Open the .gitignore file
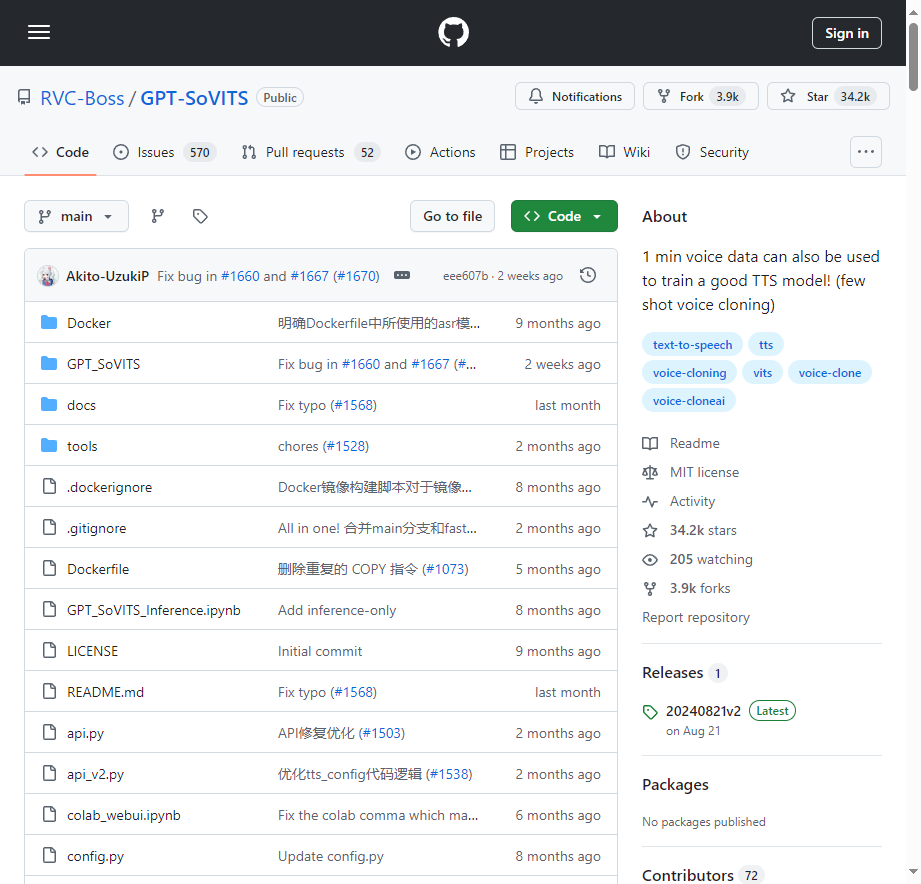The height and width of the screenshot is (884, 921). 96,529
